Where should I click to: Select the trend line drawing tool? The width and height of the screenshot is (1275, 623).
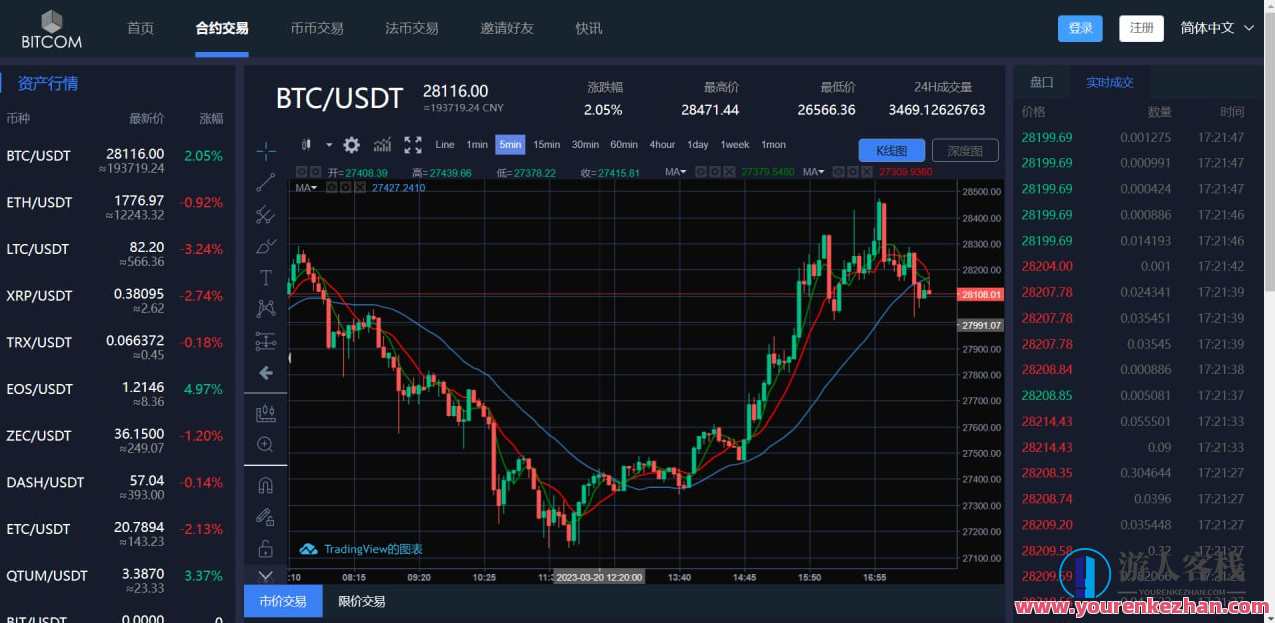[265, 183]
